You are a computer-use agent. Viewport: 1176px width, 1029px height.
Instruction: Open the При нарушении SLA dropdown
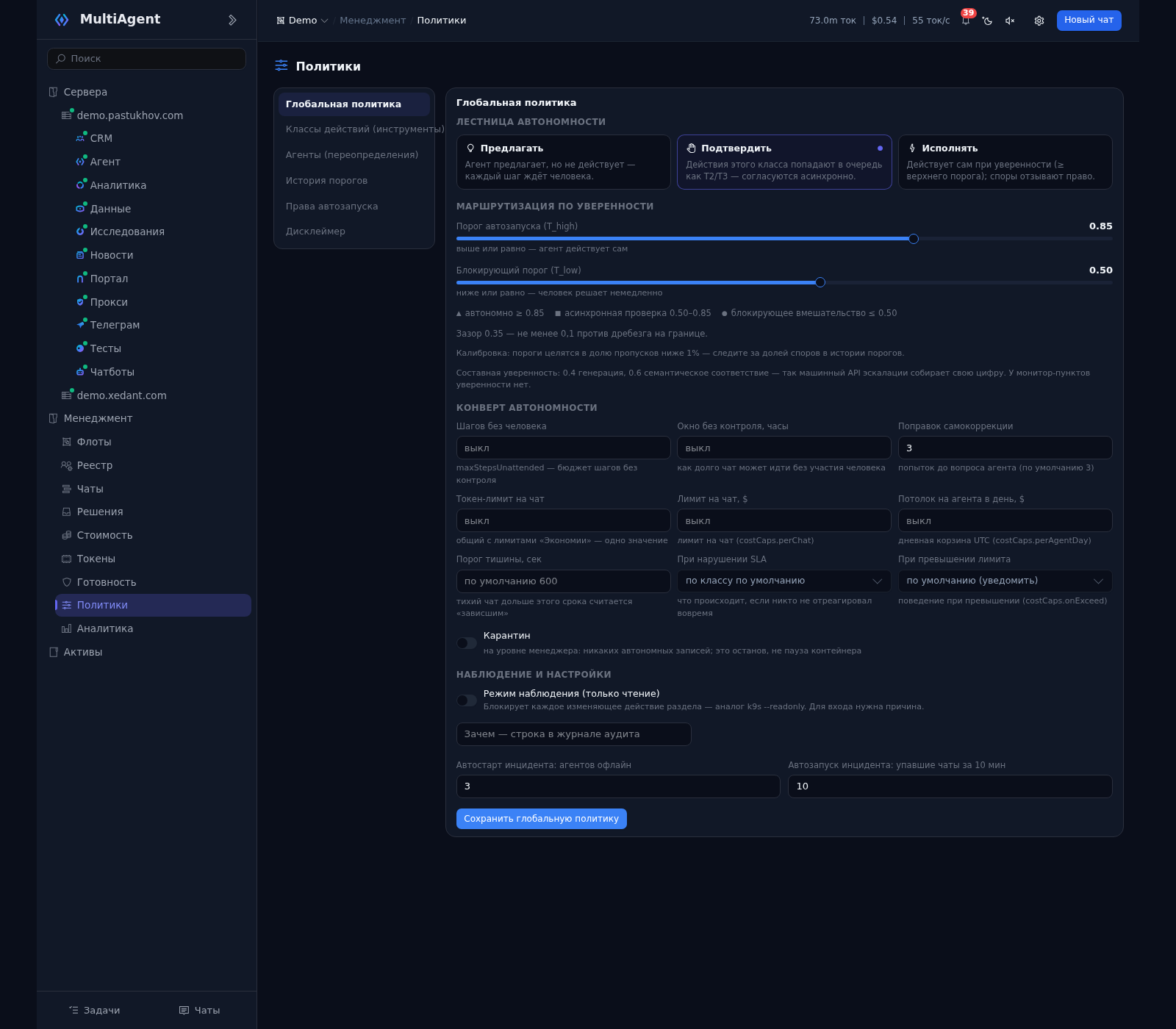[x=784, y=581]
